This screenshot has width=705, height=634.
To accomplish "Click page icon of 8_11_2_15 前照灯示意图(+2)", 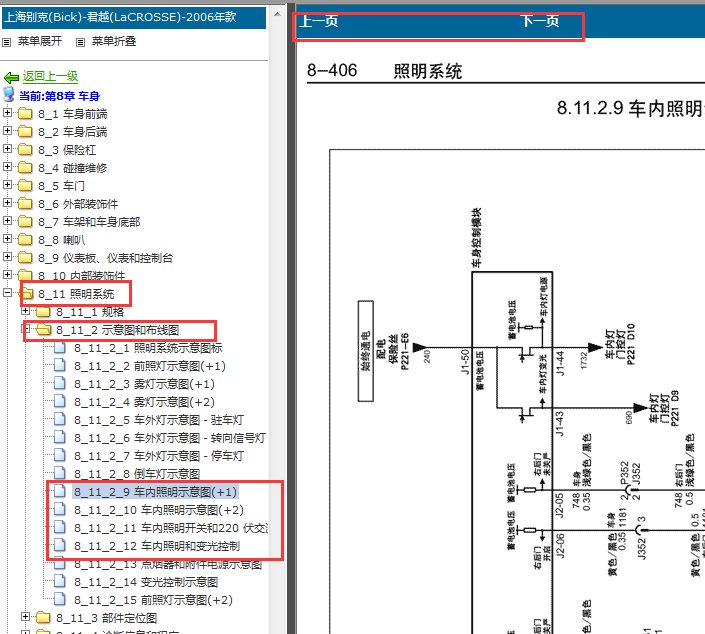I will pos(60,599).
